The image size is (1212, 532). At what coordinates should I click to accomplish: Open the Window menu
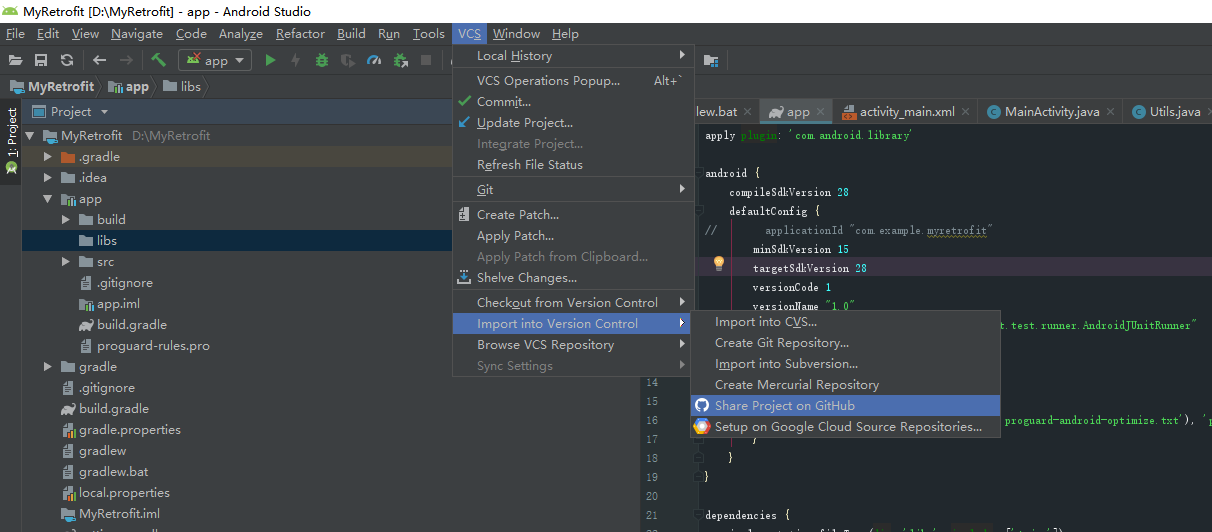pyautogui.click(x=516, y=33)
